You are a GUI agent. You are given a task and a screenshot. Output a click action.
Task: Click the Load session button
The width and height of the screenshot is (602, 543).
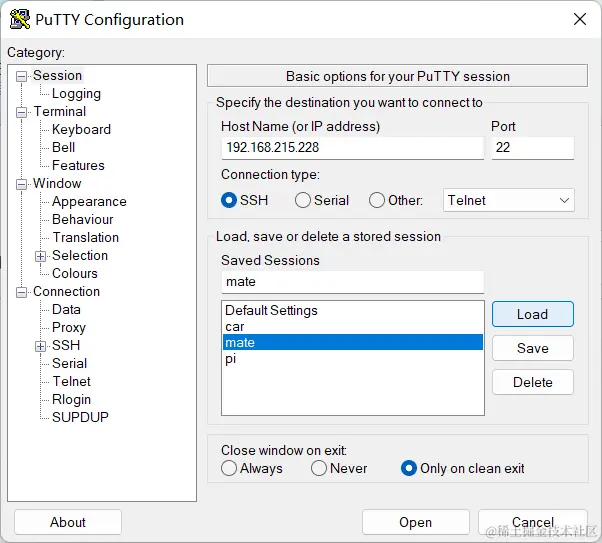tap(532, 314)
